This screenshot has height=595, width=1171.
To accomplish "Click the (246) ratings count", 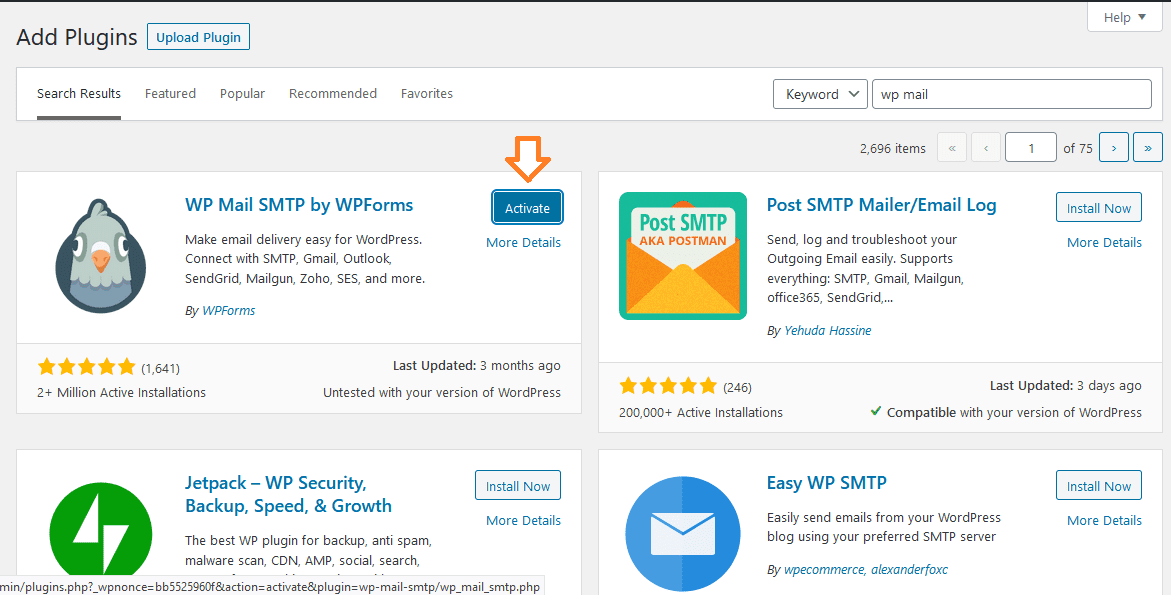I will click(737, 387).
